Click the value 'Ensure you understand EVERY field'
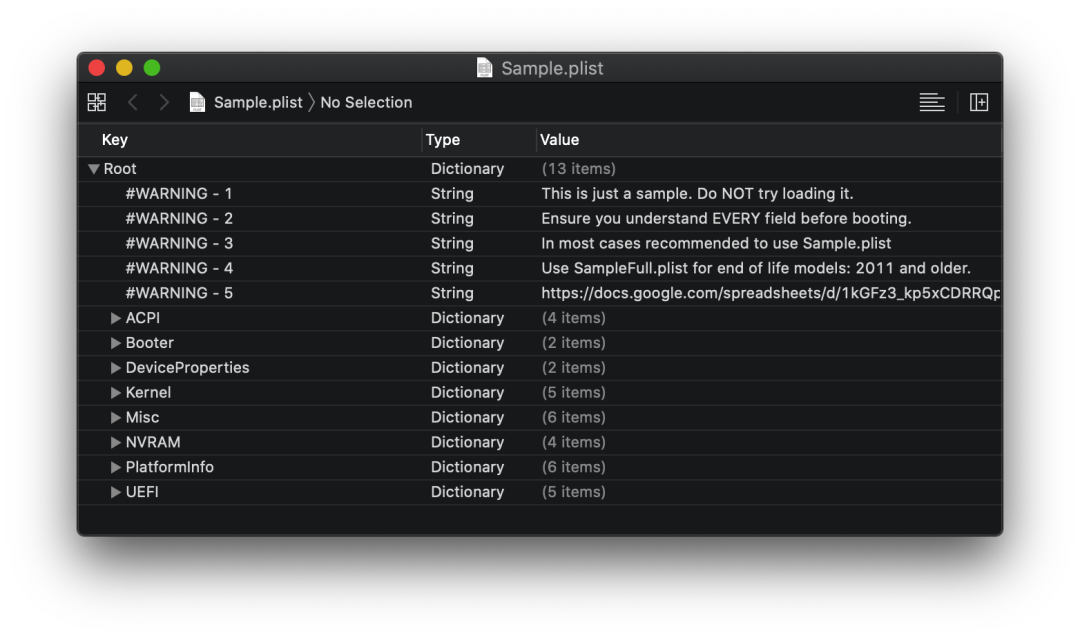 coord(726,218)
